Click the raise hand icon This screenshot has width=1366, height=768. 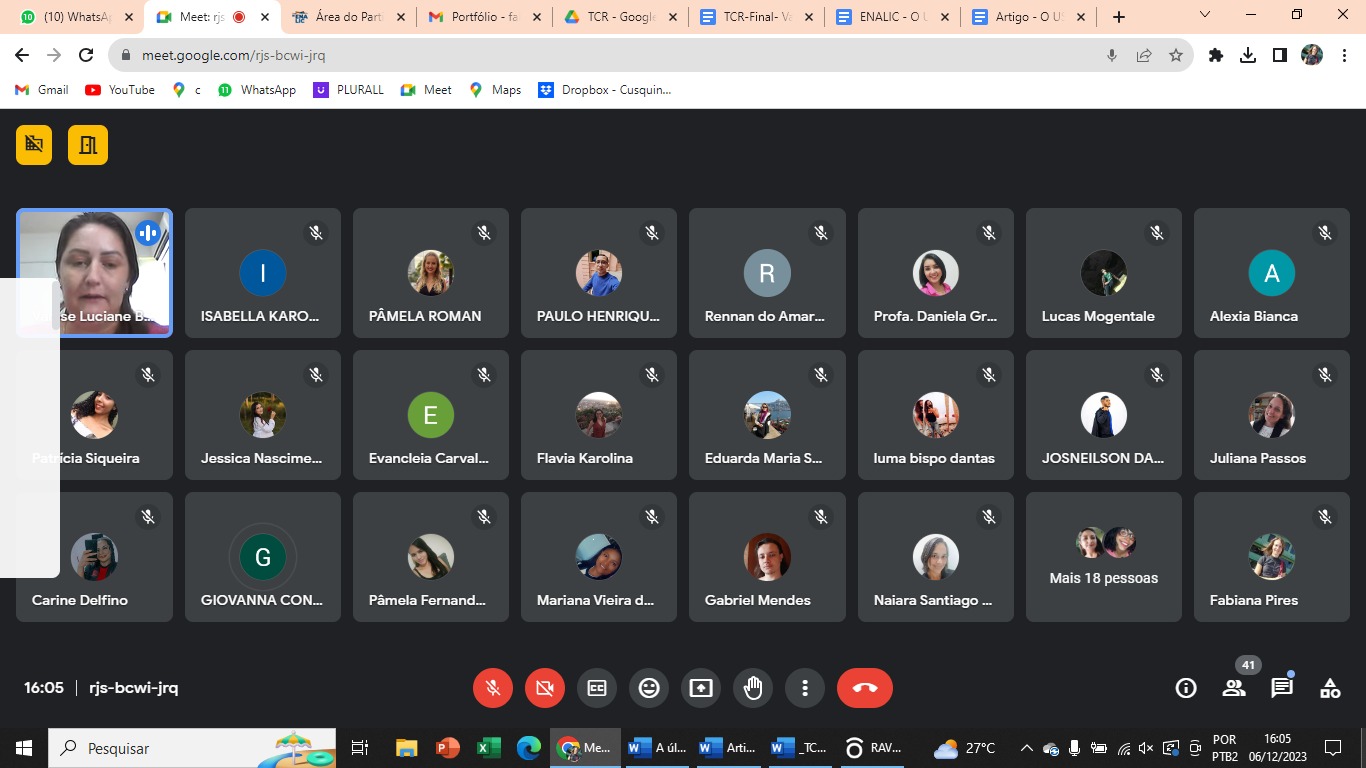point(753,688)
